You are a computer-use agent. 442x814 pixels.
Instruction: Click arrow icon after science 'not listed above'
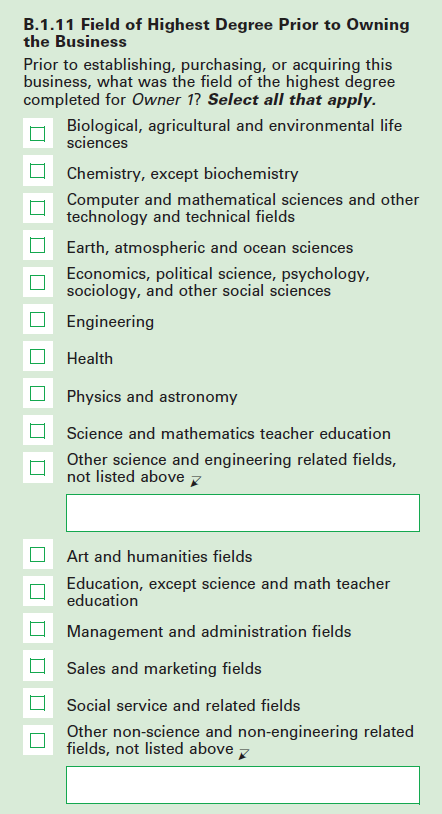pyautogui.click(x=196, y=481)
